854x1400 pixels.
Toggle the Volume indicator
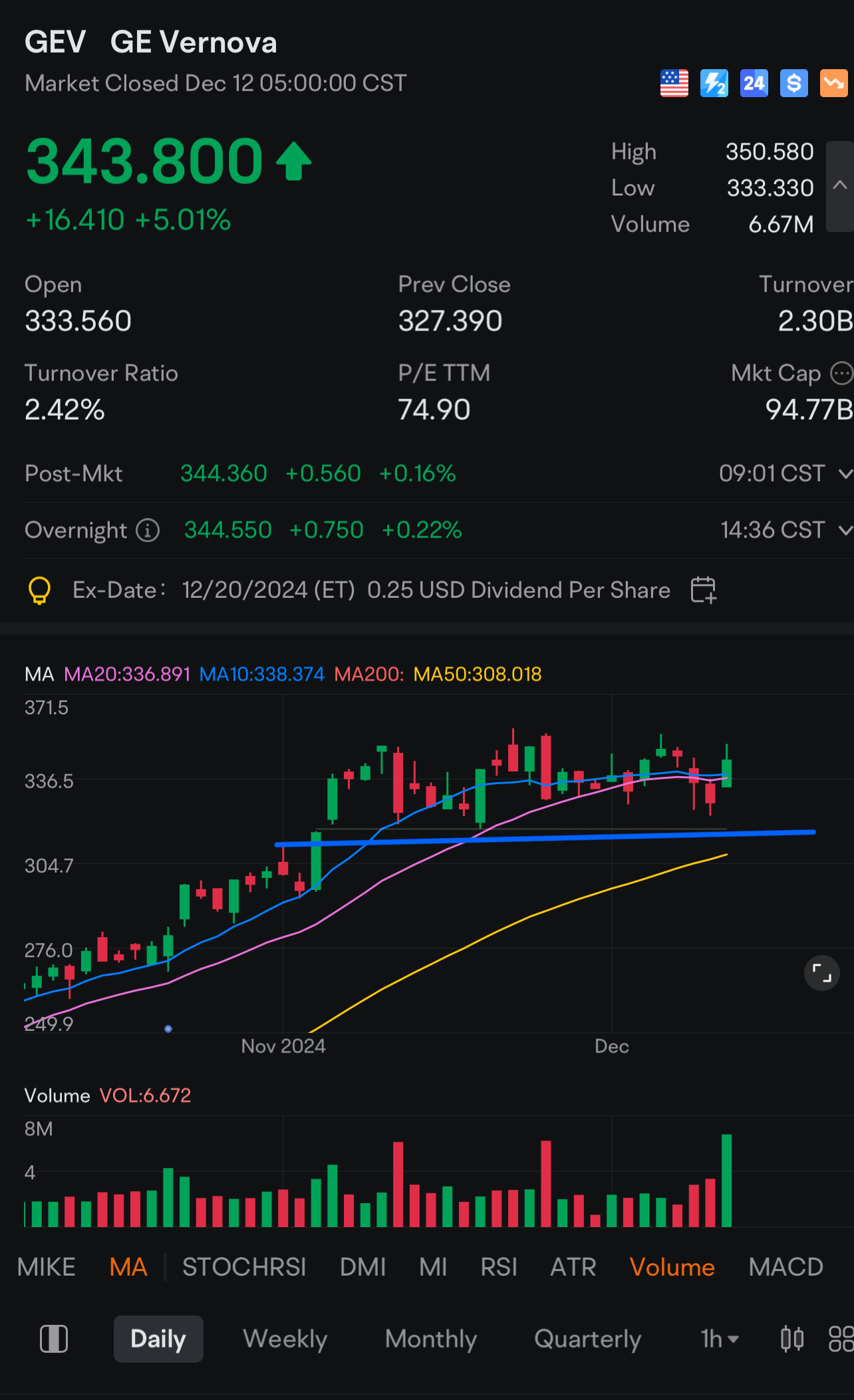(x=672, y=1267)
